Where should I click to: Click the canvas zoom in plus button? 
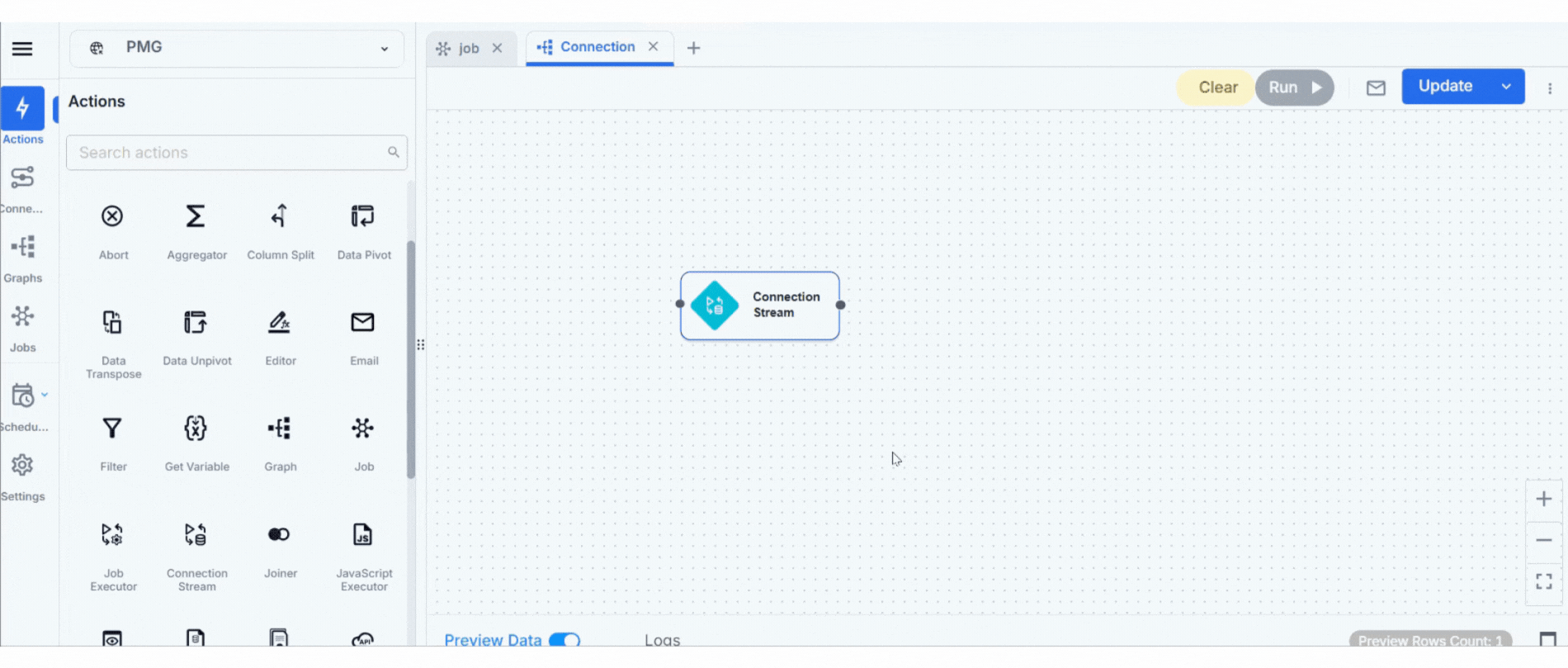tap(1543, 500)
